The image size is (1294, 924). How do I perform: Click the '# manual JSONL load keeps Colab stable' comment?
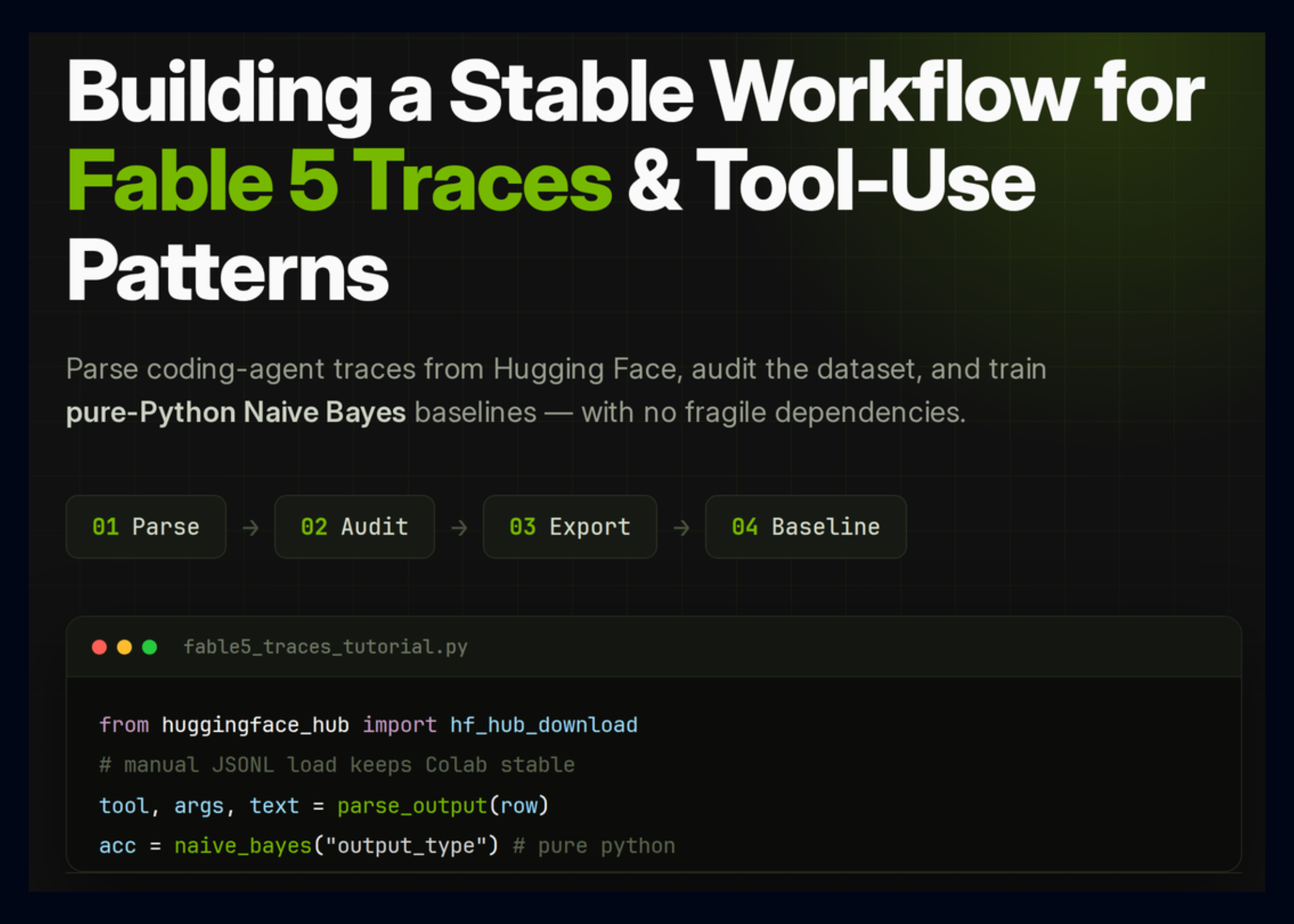[x=337, y=765]
